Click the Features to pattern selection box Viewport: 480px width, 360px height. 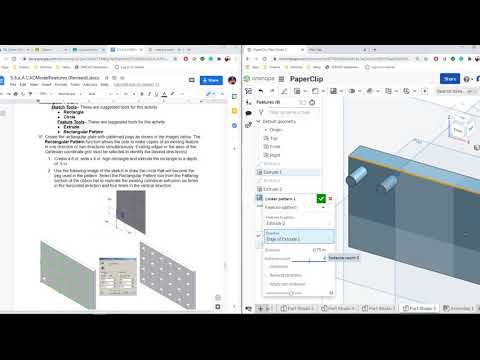[299, 221]
